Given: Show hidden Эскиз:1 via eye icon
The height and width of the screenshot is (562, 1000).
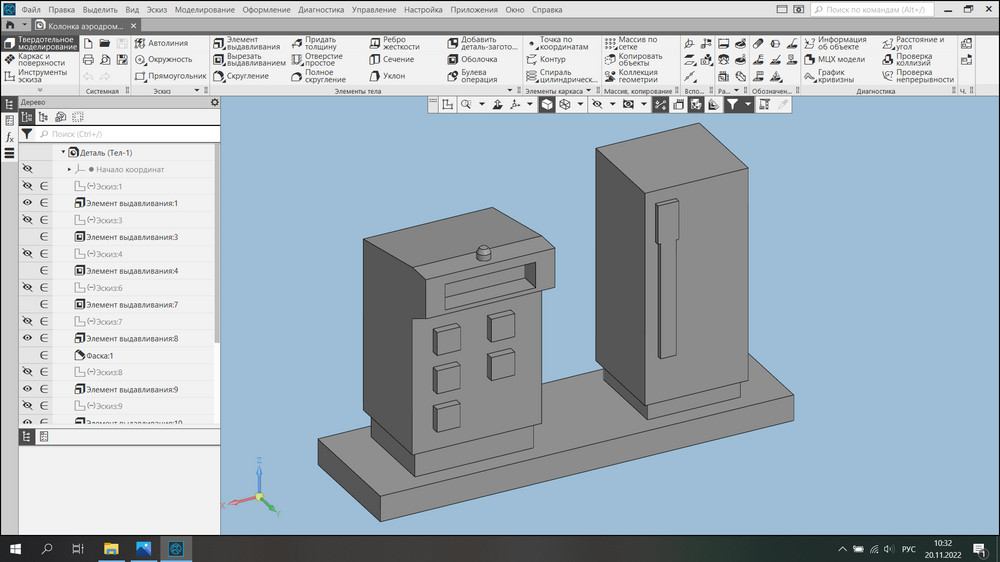Looking at the screenshot, I should (27, 186).
